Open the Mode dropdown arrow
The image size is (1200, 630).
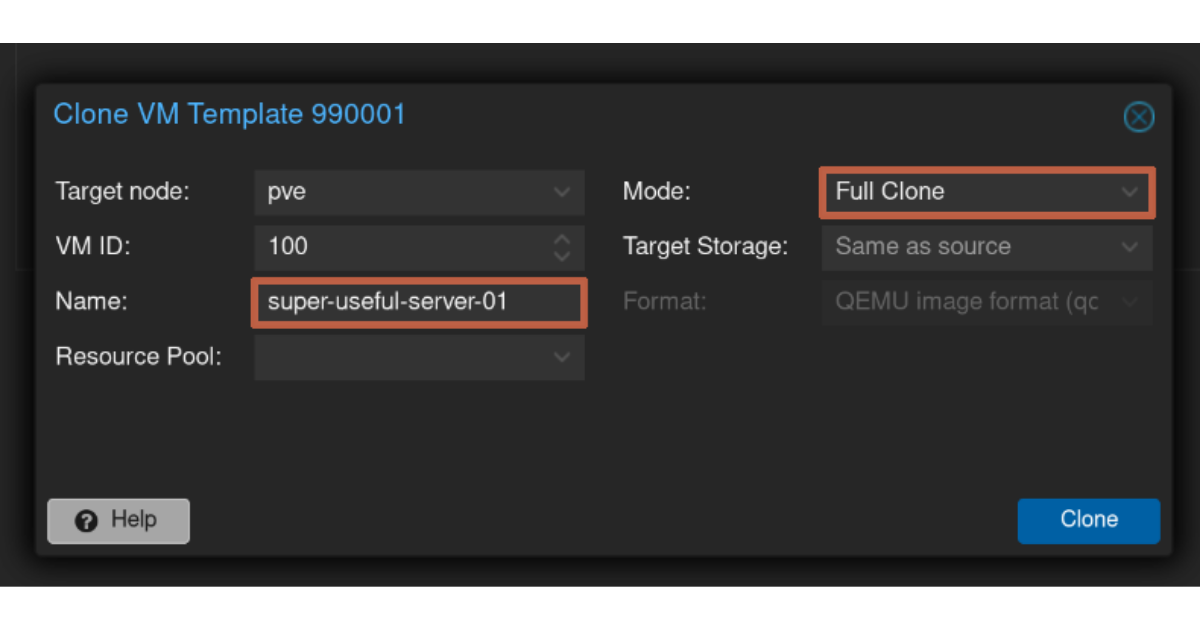point(1130,192)
